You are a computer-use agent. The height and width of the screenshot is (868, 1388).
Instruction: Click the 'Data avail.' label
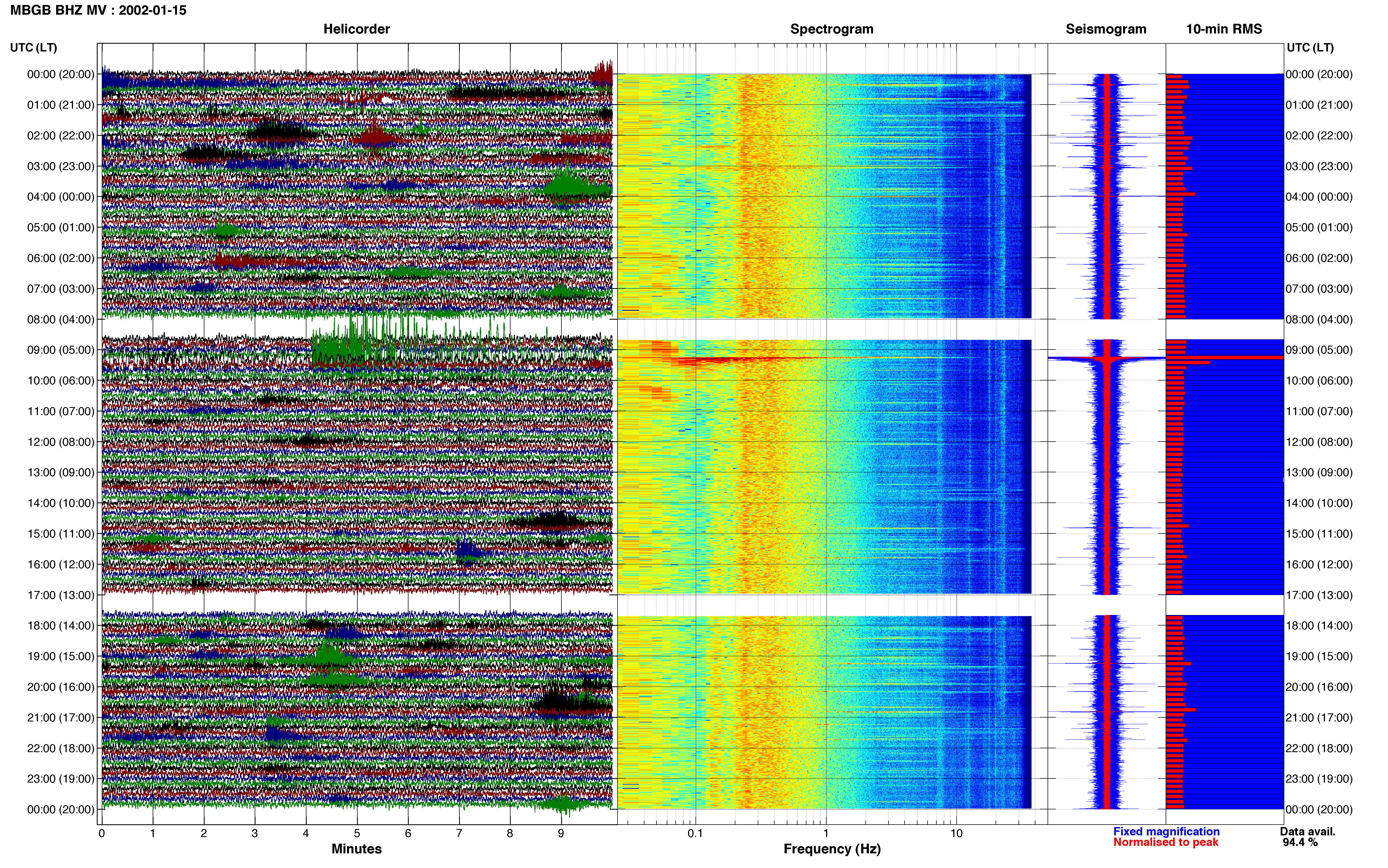pos(1308,831)
